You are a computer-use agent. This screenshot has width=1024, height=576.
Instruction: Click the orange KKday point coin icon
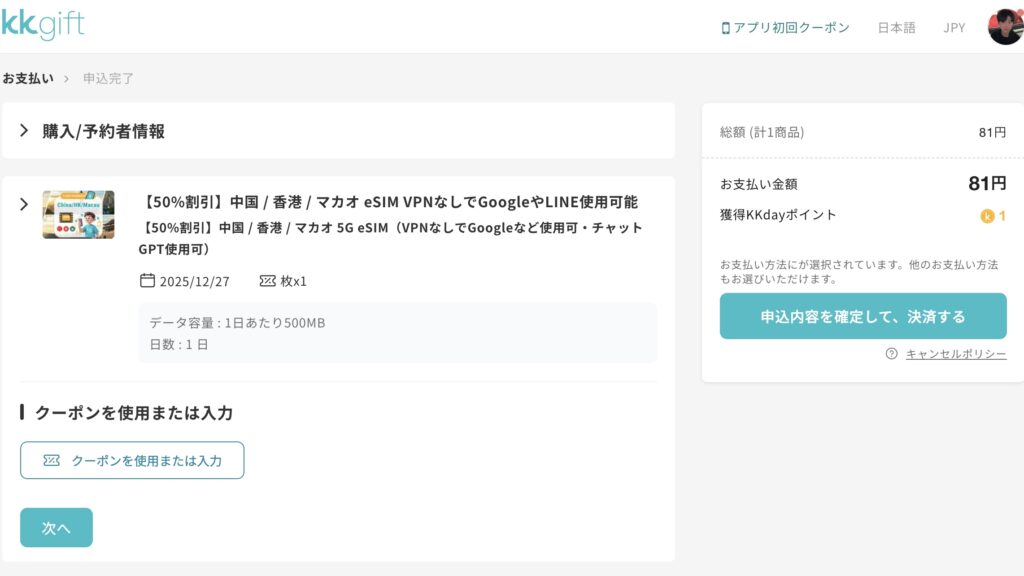tap(988, 216)
